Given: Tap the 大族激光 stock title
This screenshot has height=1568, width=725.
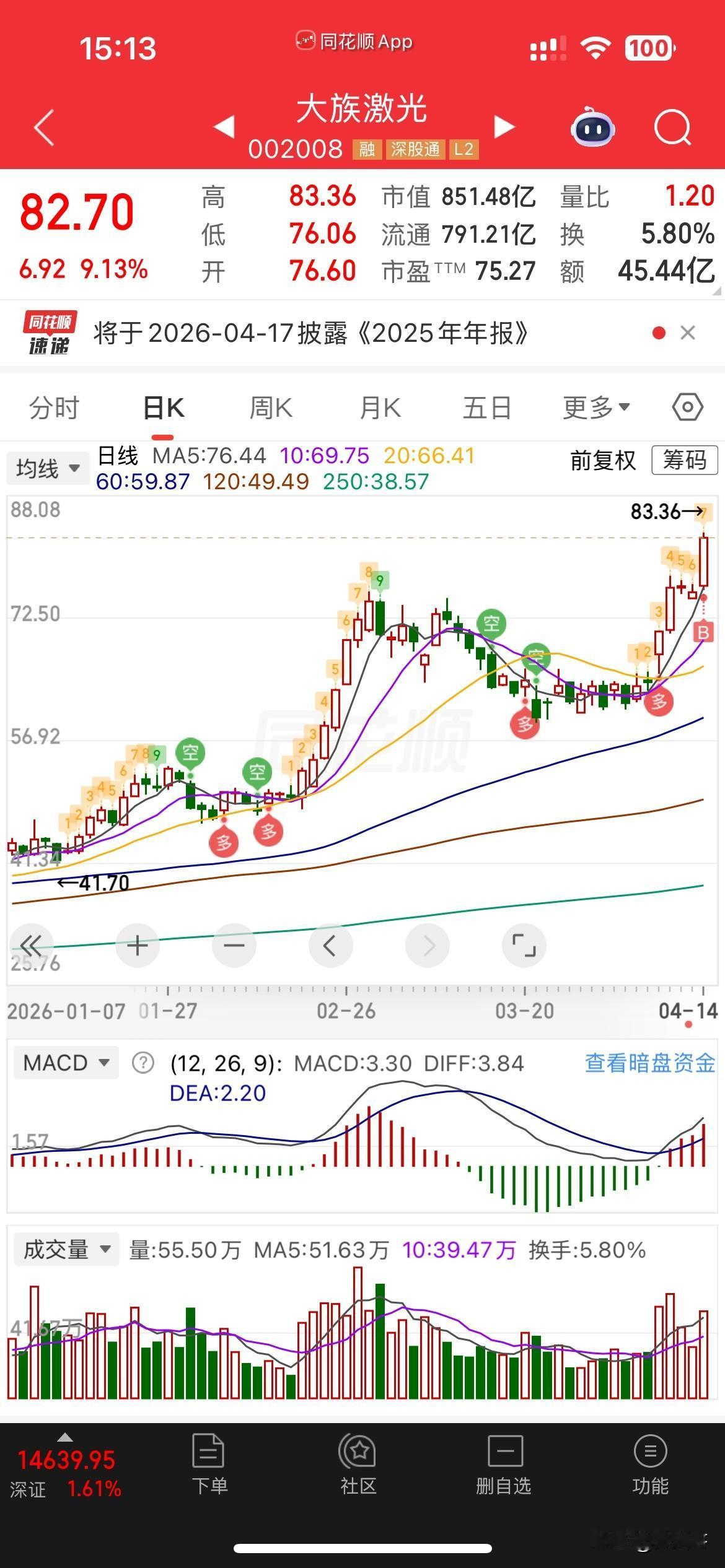Looking at the screenshot, I should [x=362, y=109].
